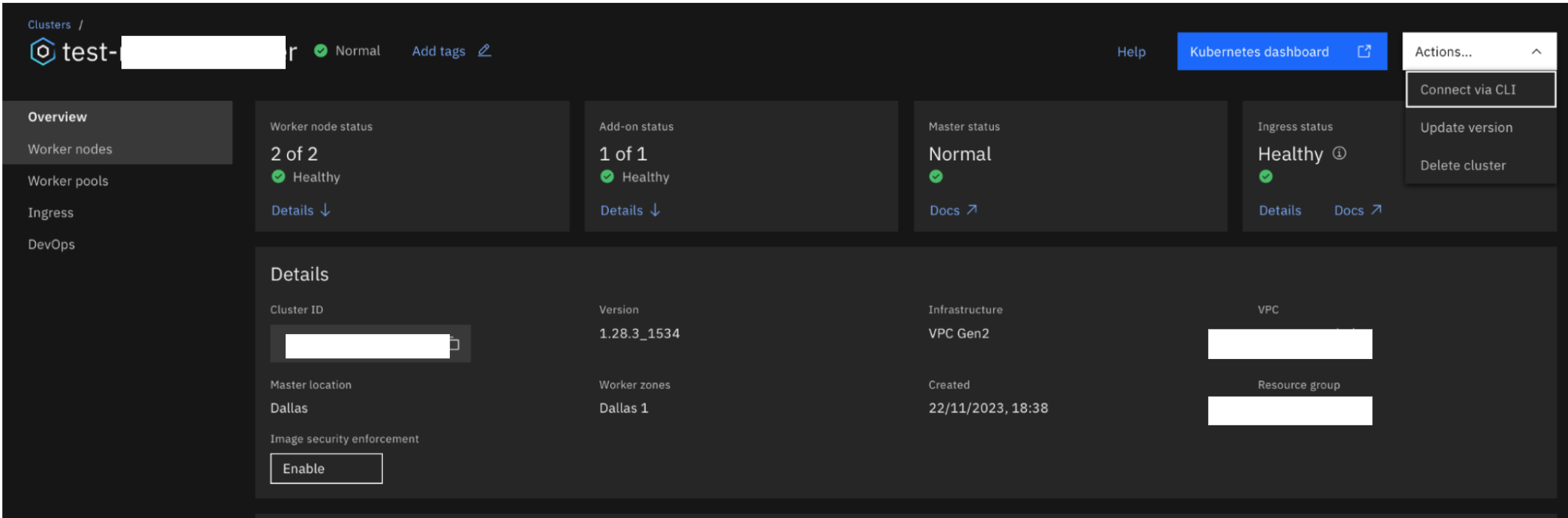Click the green check icon under Master status
Image resolution: width=1568 pixels, height=518 pixels.
pos(936,177)
